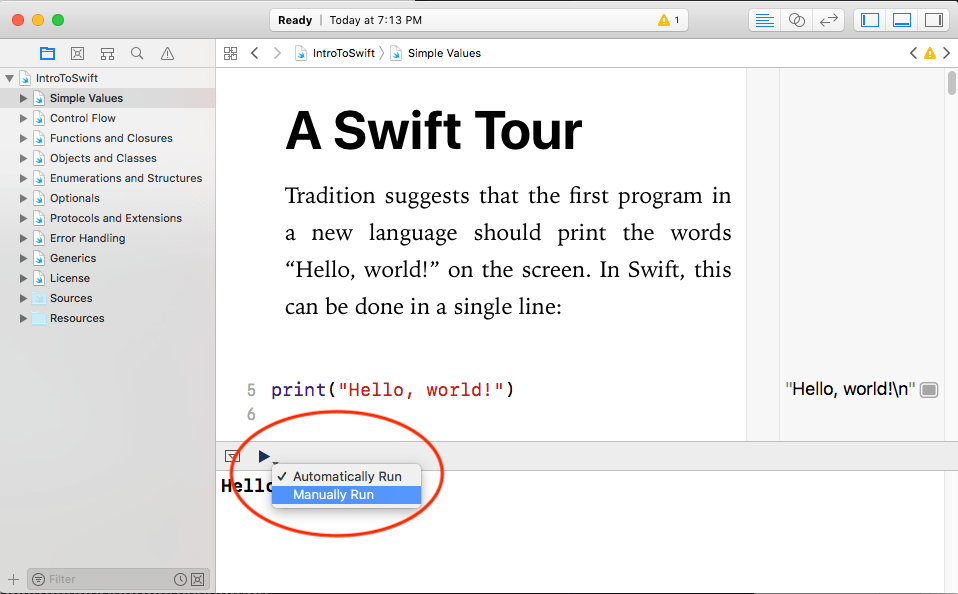Expand the Simple Values page

point(23,98)
